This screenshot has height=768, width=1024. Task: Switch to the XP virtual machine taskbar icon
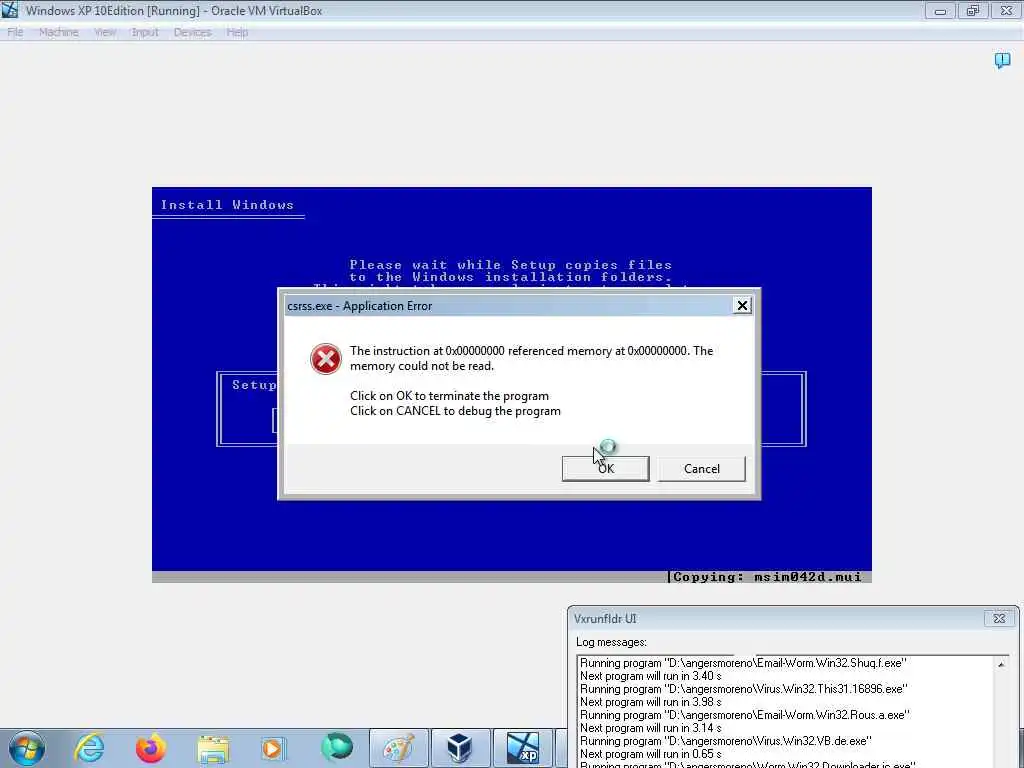pos(522,748)
